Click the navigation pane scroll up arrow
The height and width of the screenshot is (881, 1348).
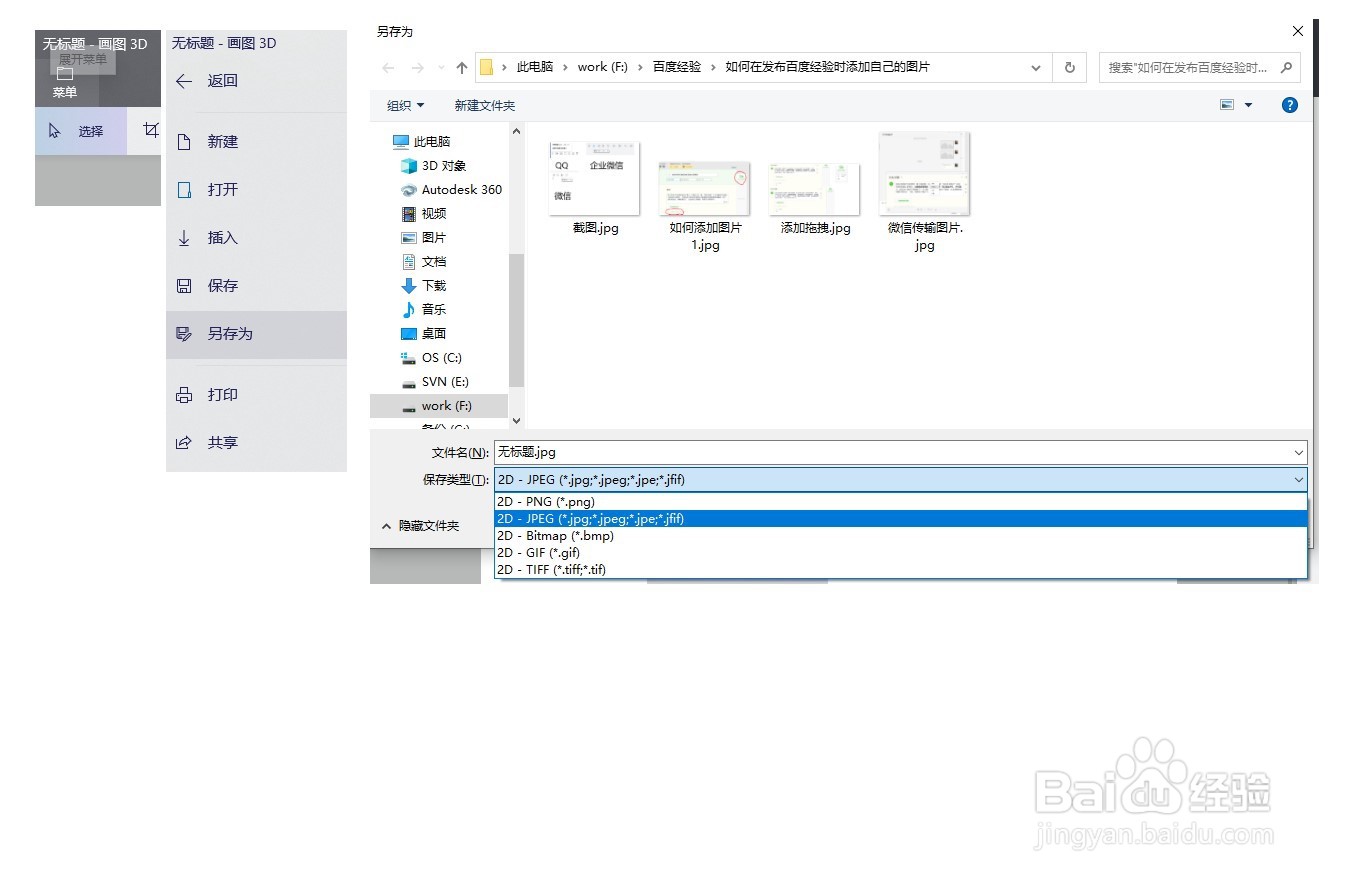[x=517, y=131]
